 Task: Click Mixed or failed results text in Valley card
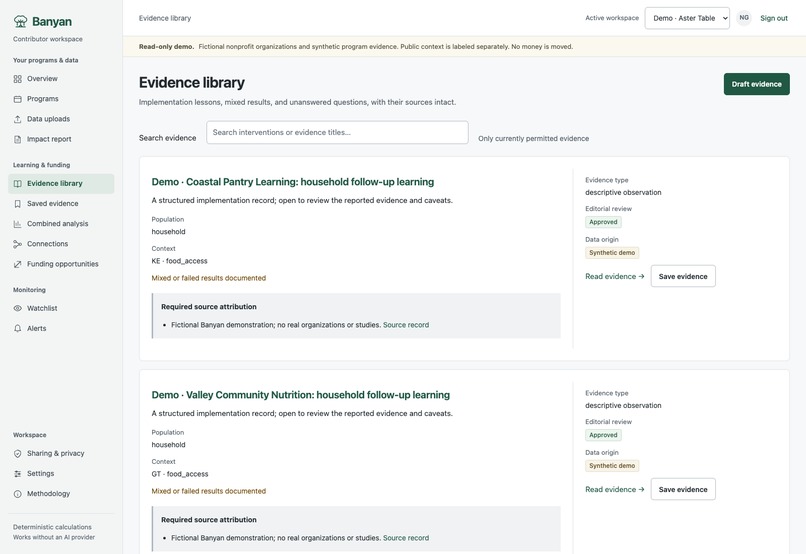[209, 491]
